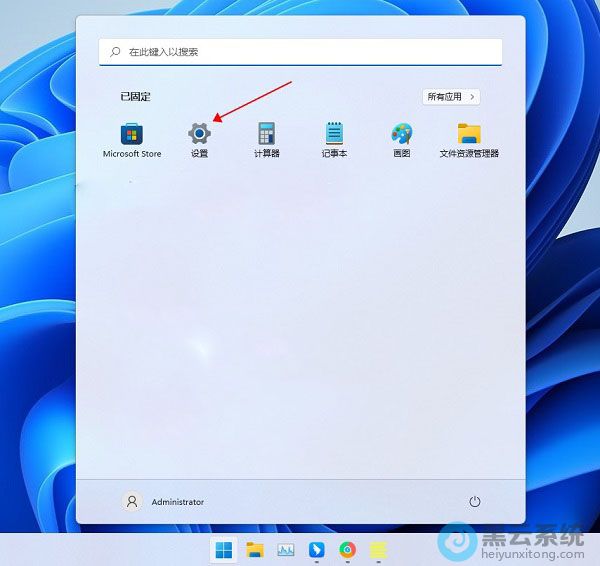
Task: Click the magnifier icon in search box
Action: (x=115, y=51)
